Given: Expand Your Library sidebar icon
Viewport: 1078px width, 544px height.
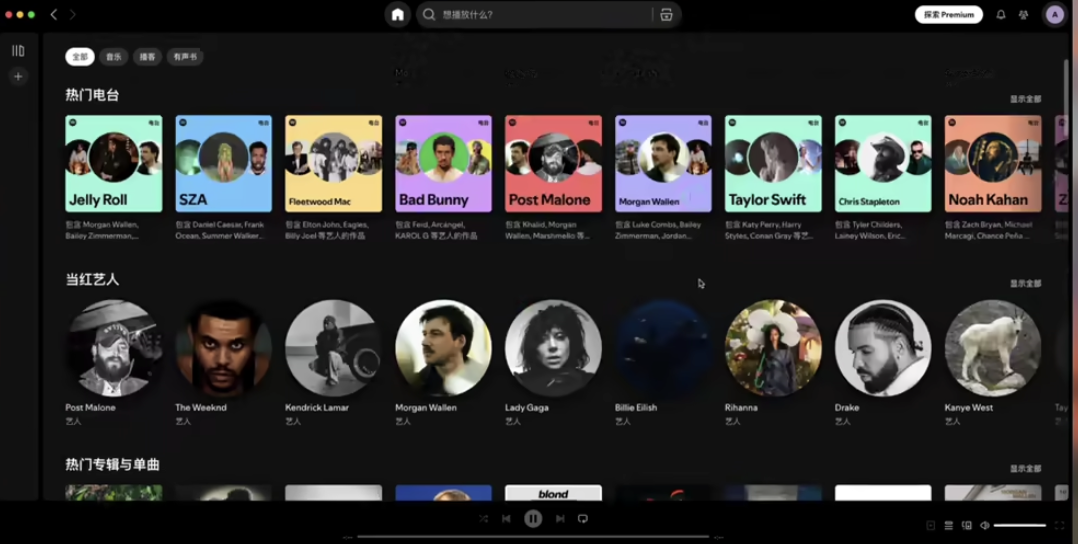Looking at the screenshot, I should click(x=18, y=51).
